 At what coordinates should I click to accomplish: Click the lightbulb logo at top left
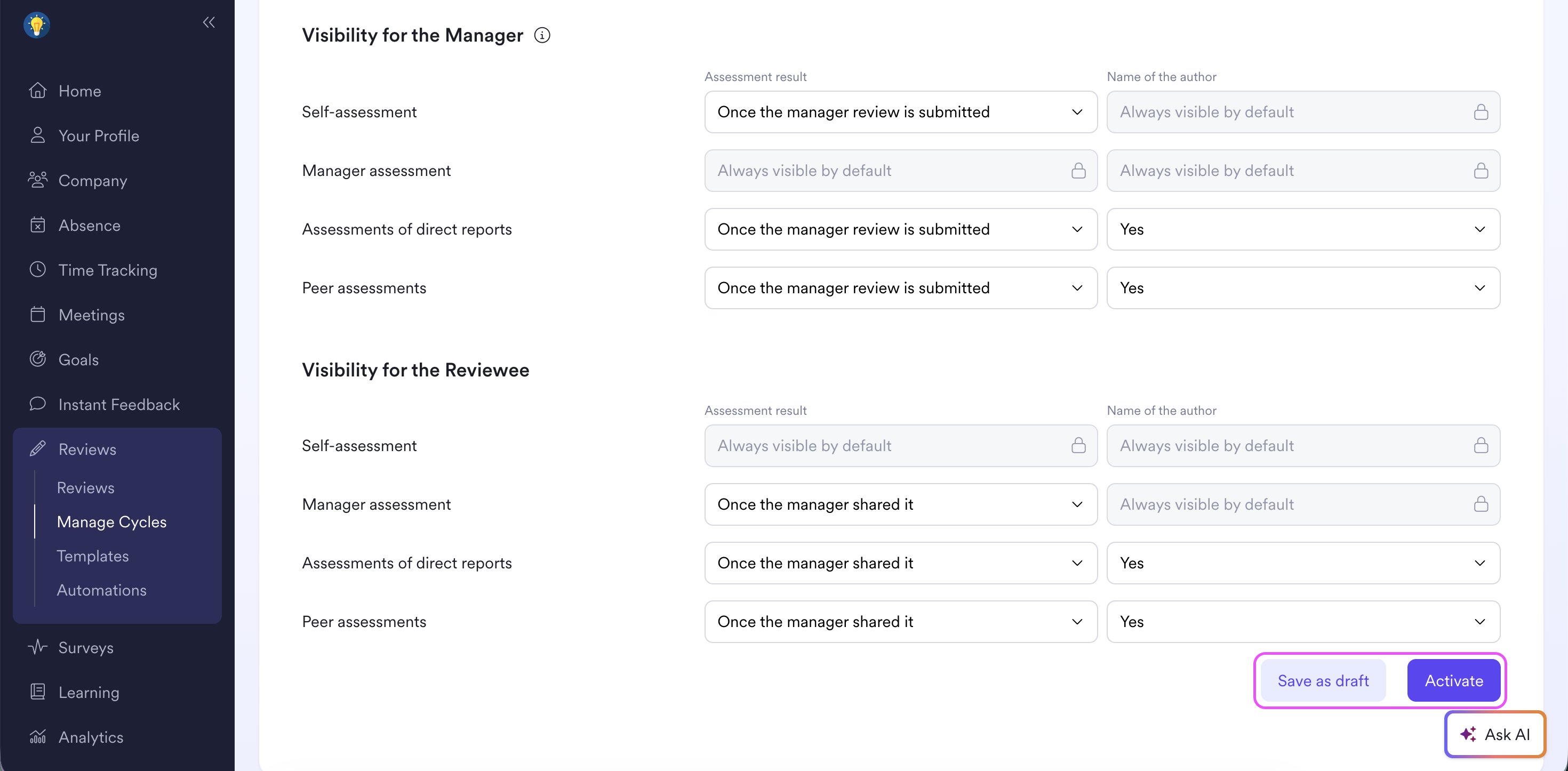(x=36, y=25)
